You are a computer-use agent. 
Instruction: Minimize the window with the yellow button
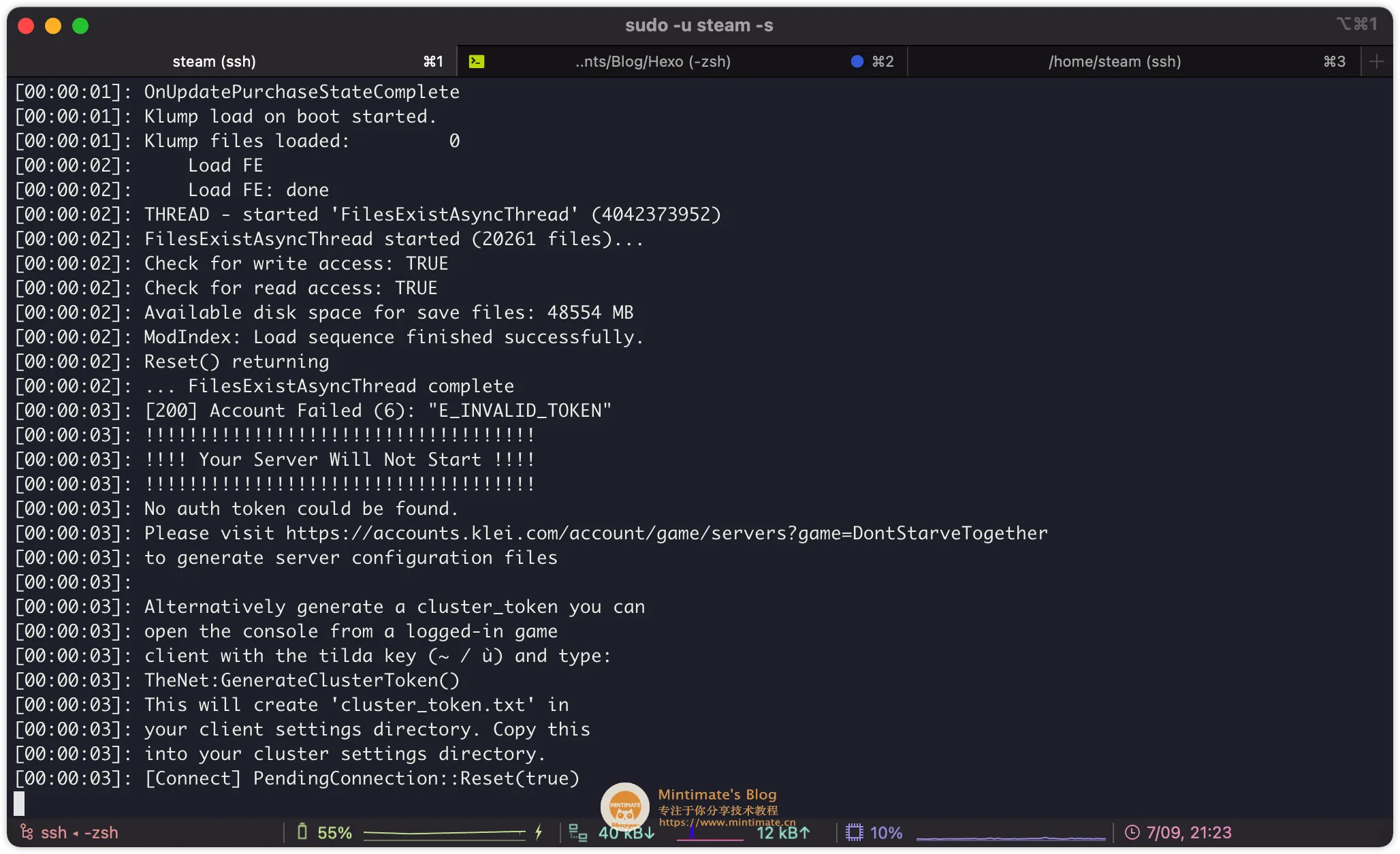coord(53,26)
